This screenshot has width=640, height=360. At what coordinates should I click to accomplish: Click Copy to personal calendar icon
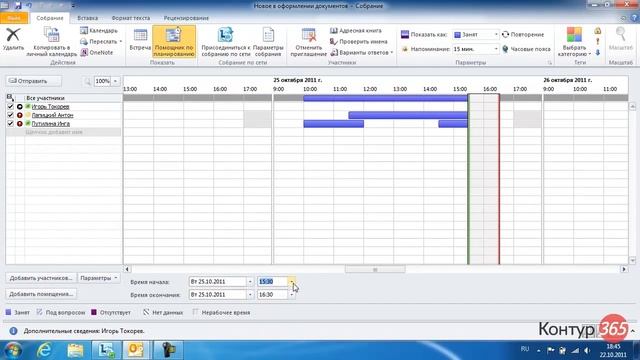click(52, 35)
